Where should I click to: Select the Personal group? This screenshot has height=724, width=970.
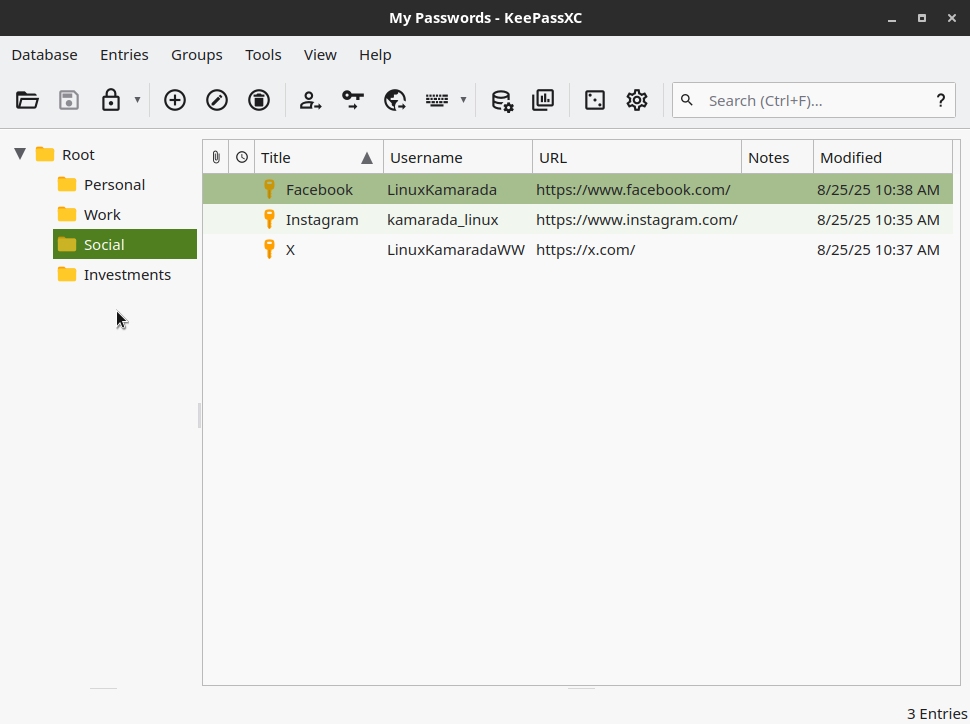(x=114, y=185)
